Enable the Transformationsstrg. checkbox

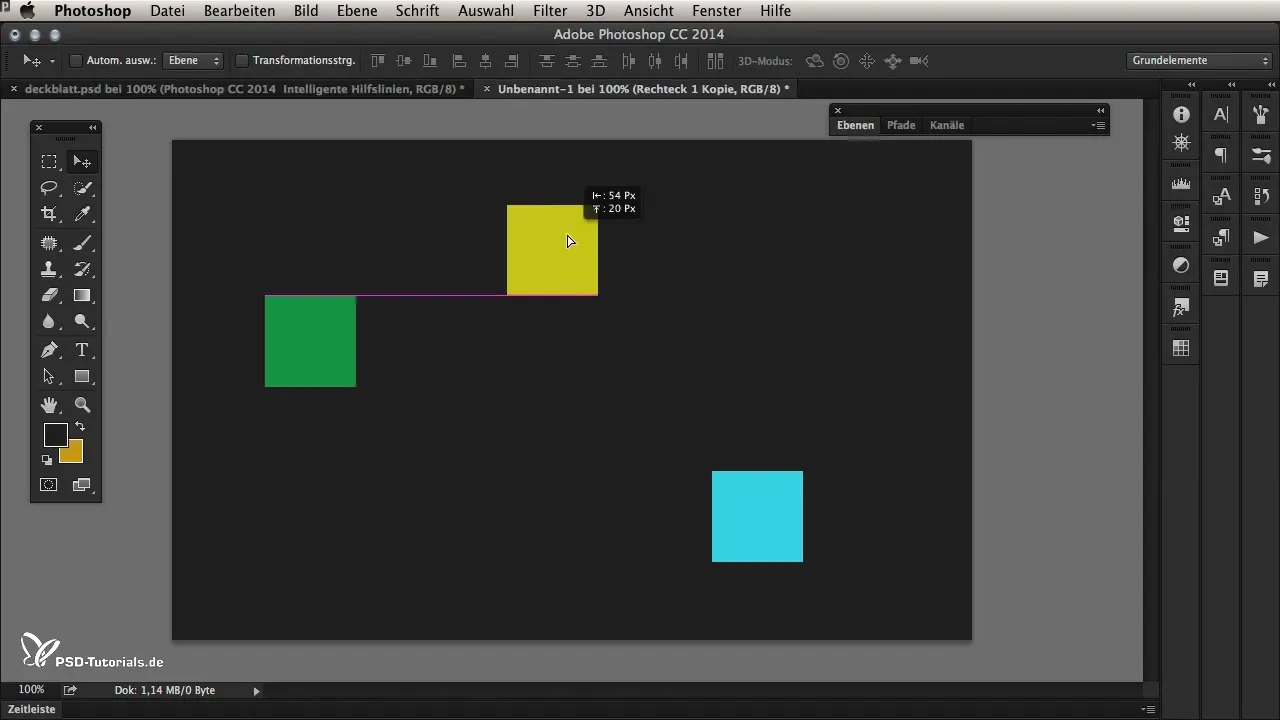tap(241, 61)
